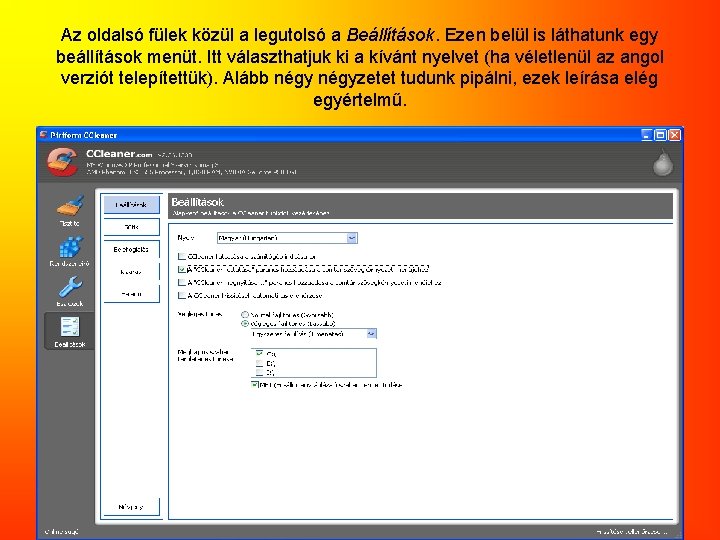Click the CCleaner.com header title
Screen dimensions: 720x540
point(119,154)
